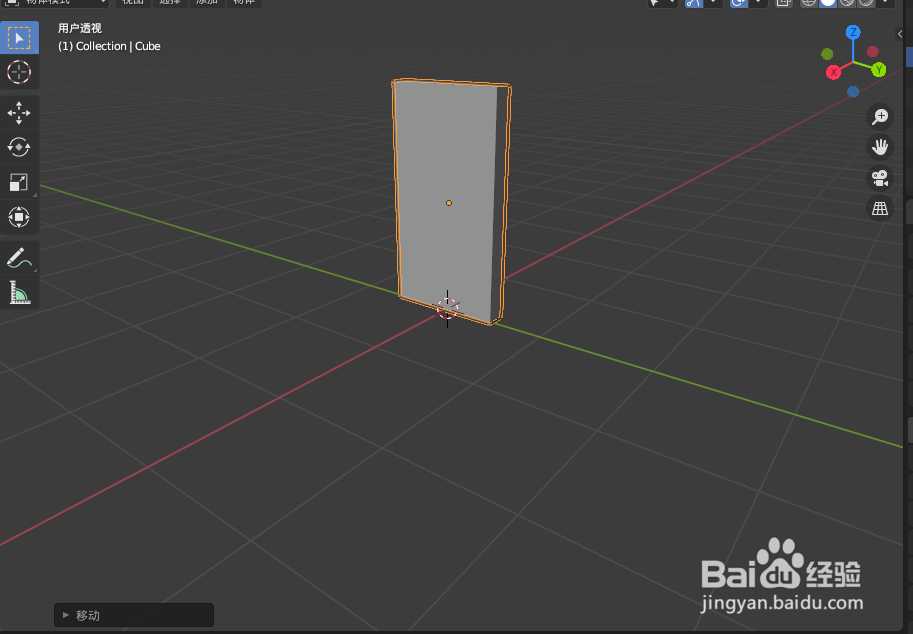Pick the Annotate tool
Image resolution: width=913 pixels, height=634 pixels.
pos(19,257)
